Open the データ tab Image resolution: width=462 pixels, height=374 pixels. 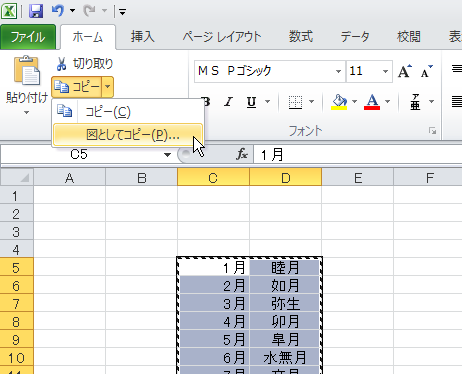click(x=355, y=37)
